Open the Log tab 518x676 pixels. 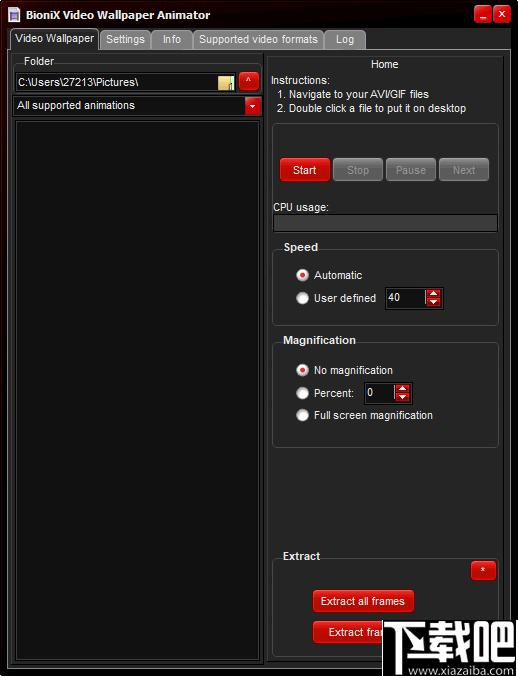click(345, 39)
